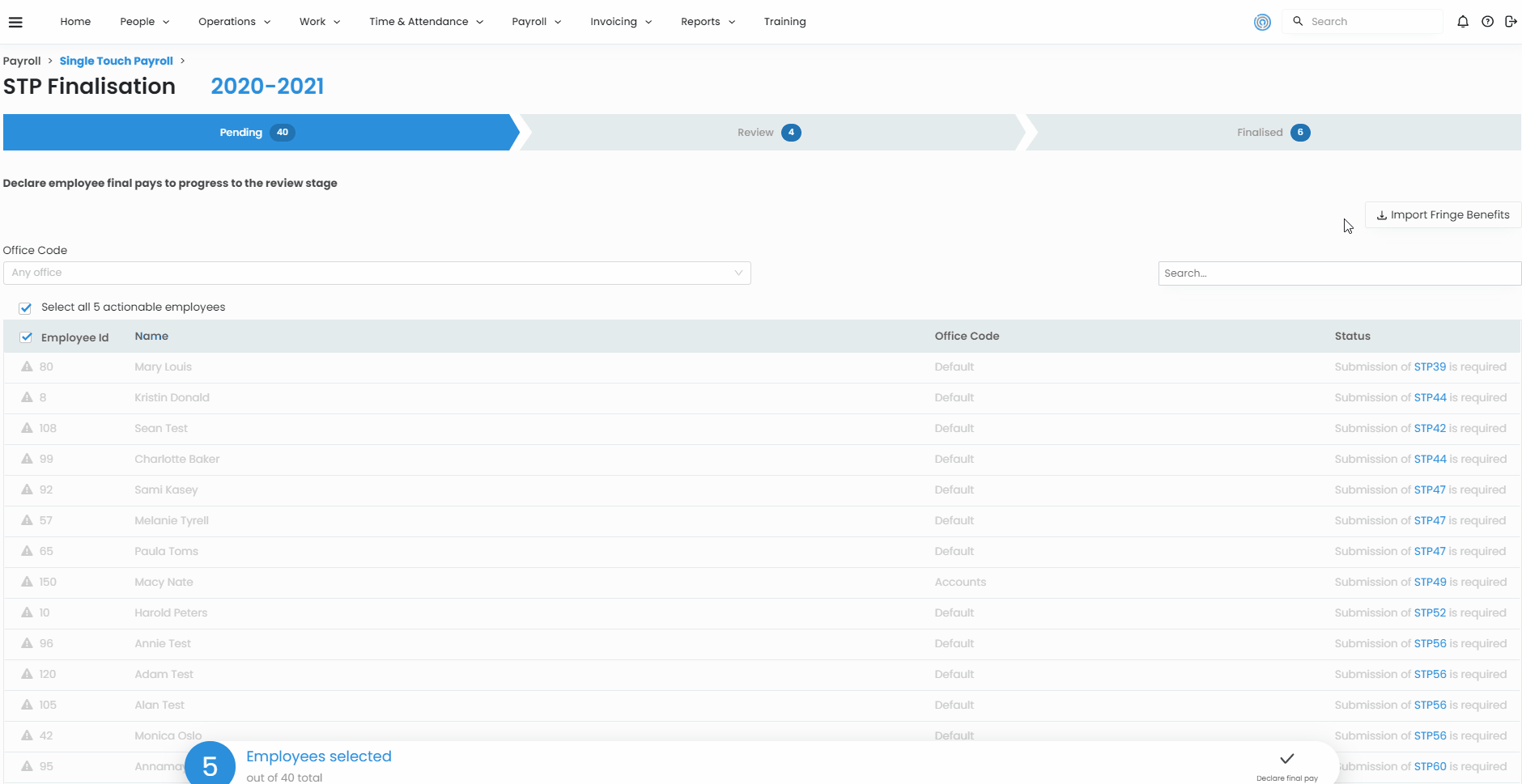Open the Payroll menu dropdown
Image resolution: width=1522 pixels, height=784 pixels.
pyautogui.click(x=536, y=22)
